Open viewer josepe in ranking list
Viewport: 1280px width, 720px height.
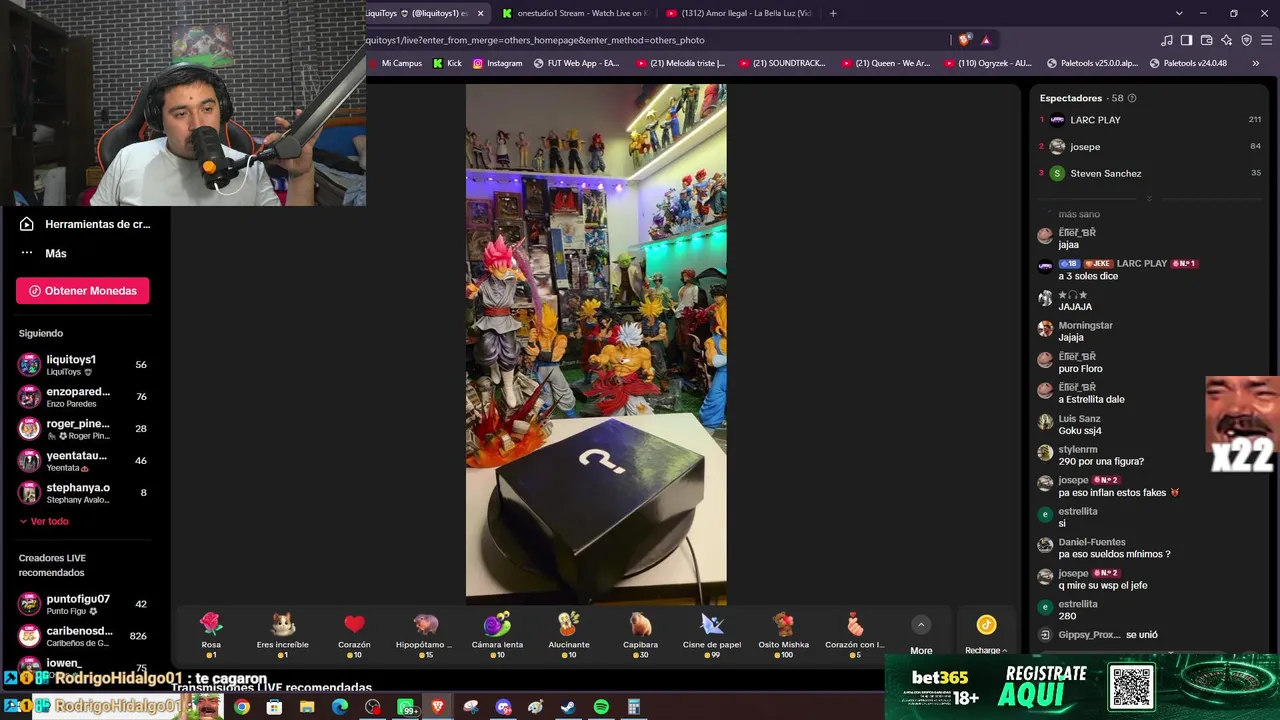click(1150, 147)
